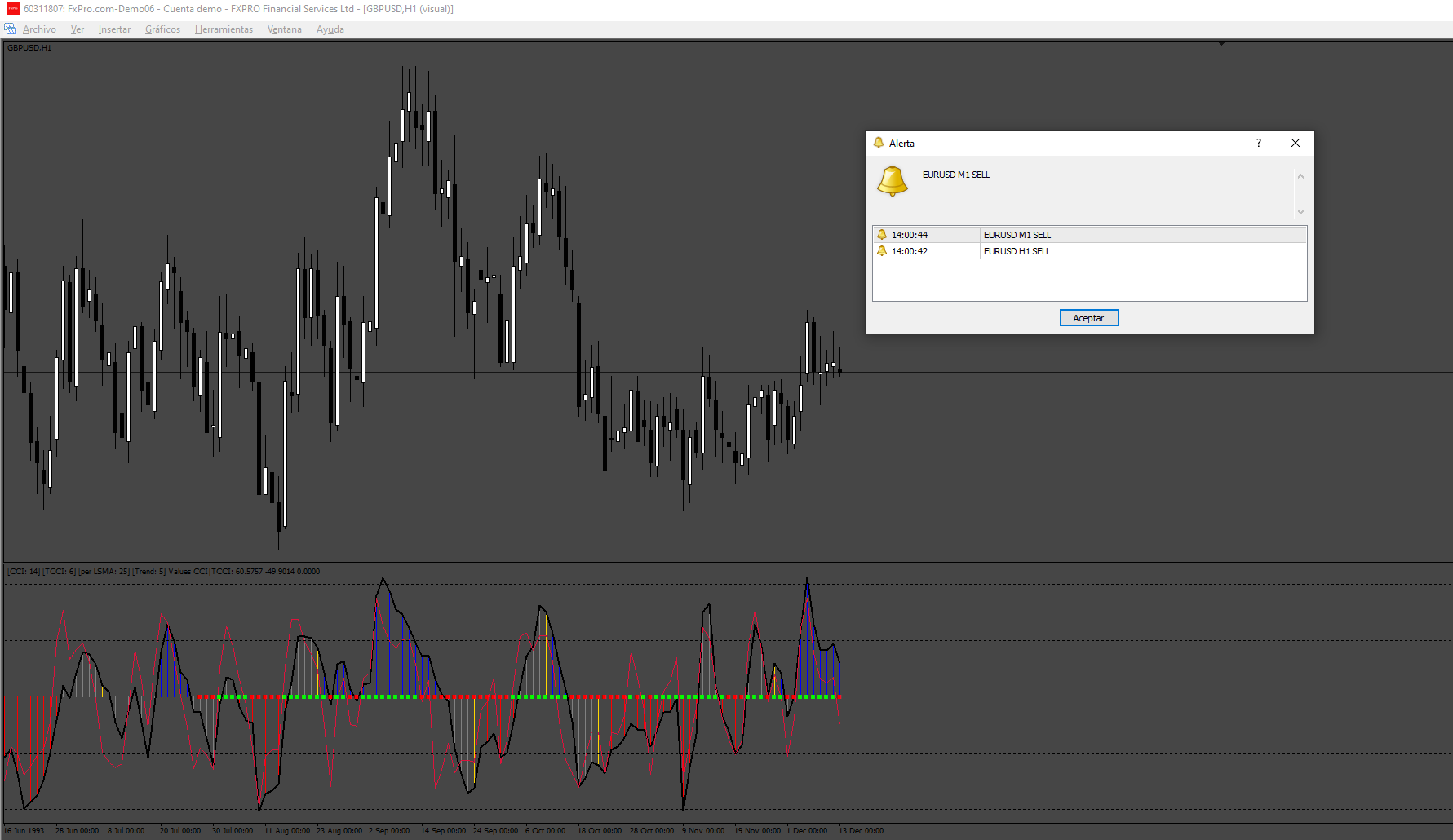
Task: Click the 16 Jun 1993 time axis label
Action: tap(24, 831)
